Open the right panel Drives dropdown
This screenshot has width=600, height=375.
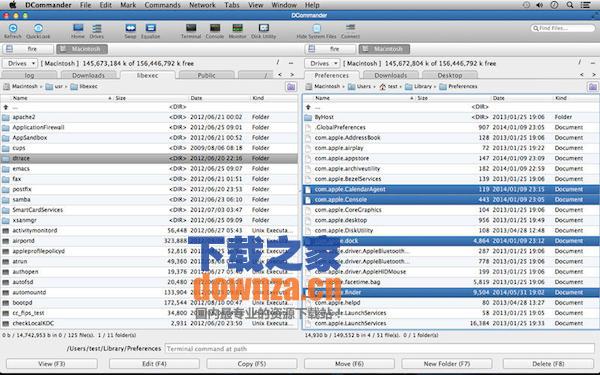(x=322, y=64)
